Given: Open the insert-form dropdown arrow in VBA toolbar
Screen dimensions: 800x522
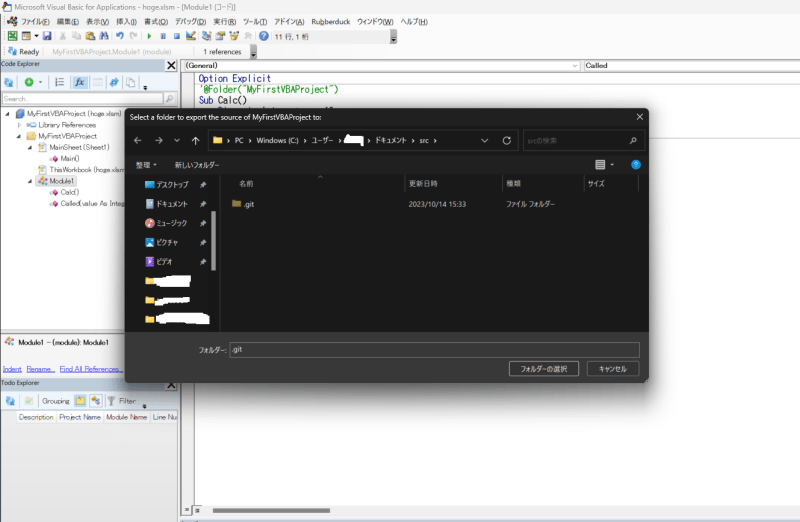Looking at the screenshot, I should (36, 36).
